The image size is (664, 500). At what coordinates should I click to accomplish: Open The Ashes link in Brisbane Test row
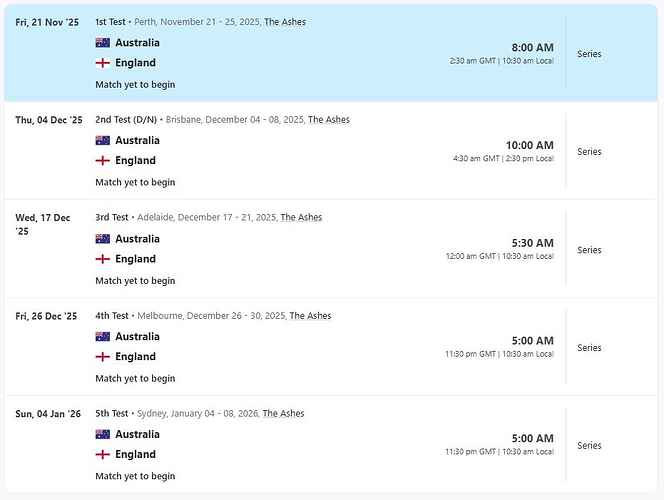[x=329, y=120]
